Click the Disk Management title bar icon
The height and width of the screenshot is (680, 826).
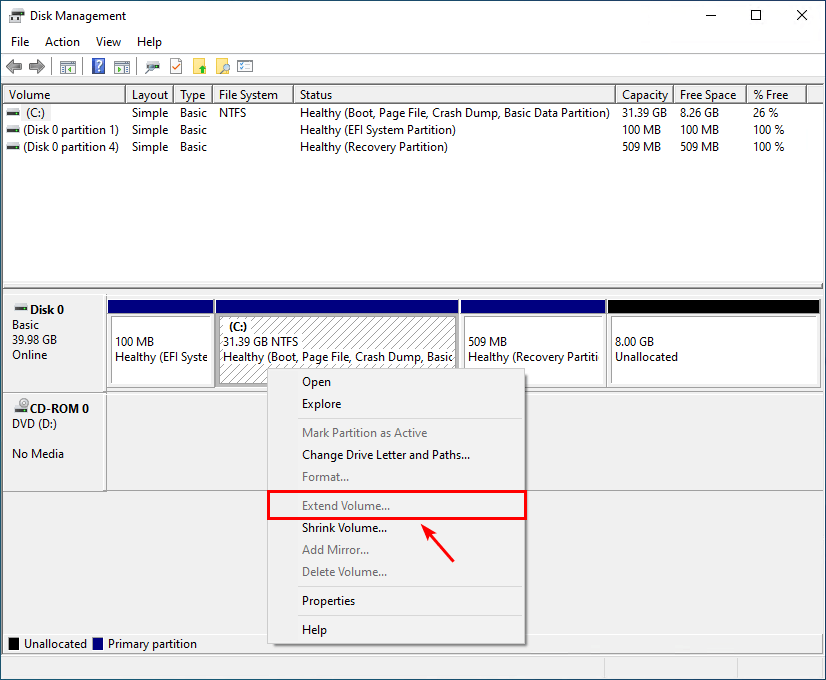16,16
